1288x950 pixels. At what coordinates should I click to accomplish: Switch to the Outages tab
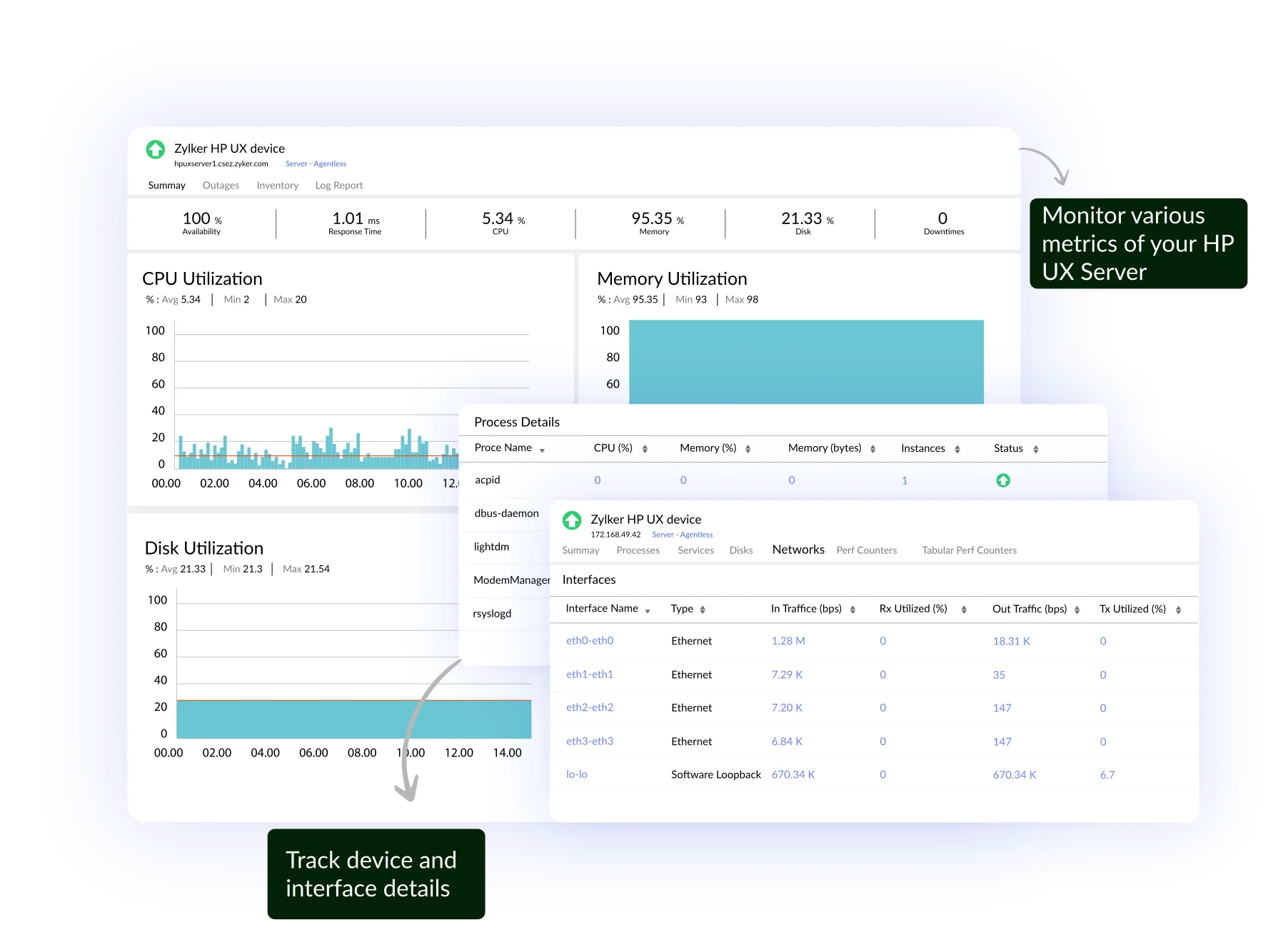pos(220,185)
